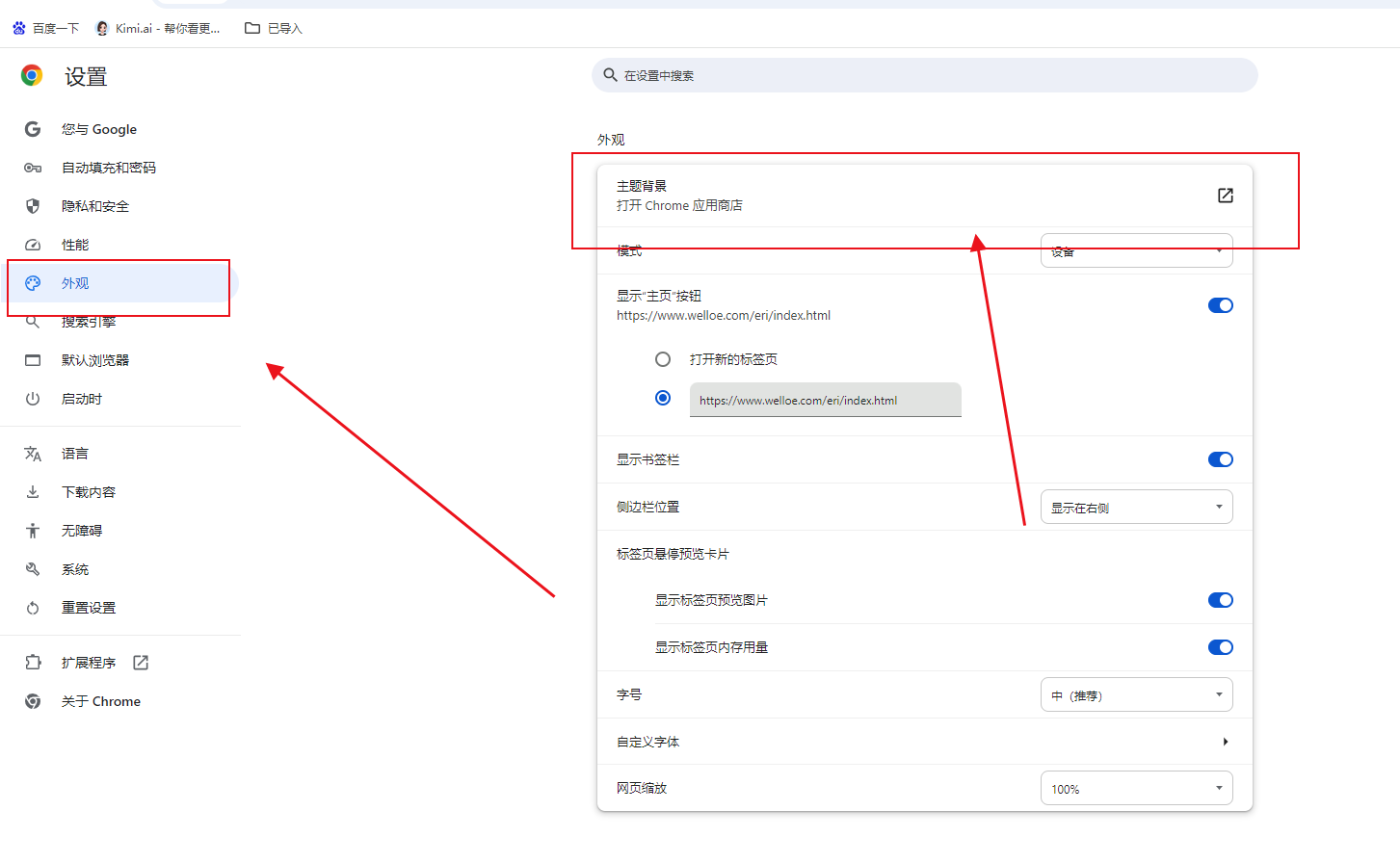Click the Baidu paw bookmark icon
The image size is (1400, 863).
pyautogui.click(x=19, y=28)
